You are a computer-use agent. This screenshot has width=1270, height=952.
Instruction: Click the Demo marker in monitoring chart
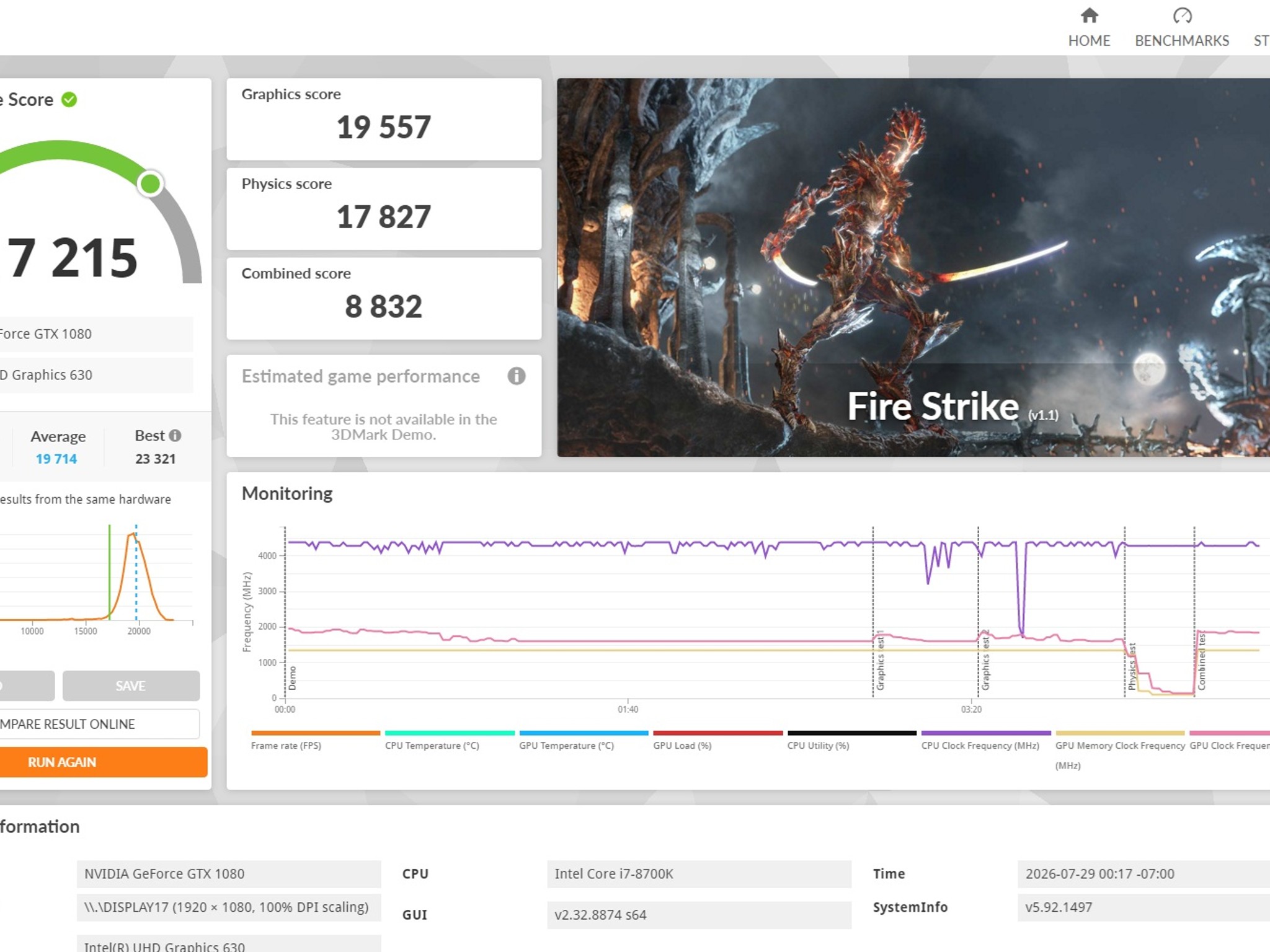tap(292, 678)
